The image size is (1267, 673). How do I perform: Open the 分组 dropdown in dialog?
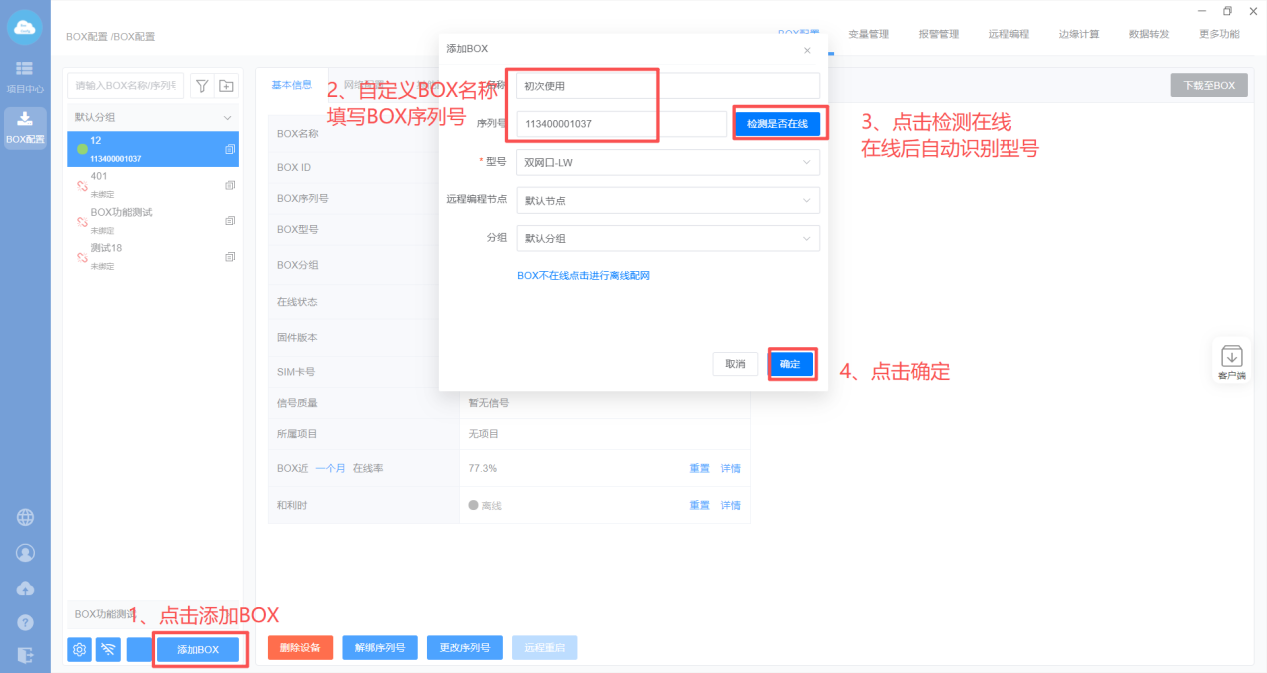(668, 238)
